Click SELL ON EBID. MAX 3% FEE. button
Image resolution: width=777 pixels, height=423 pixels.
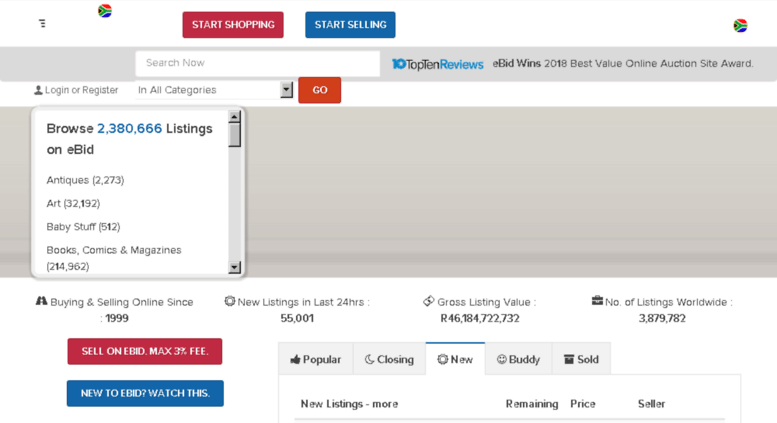tap(145, 351)
